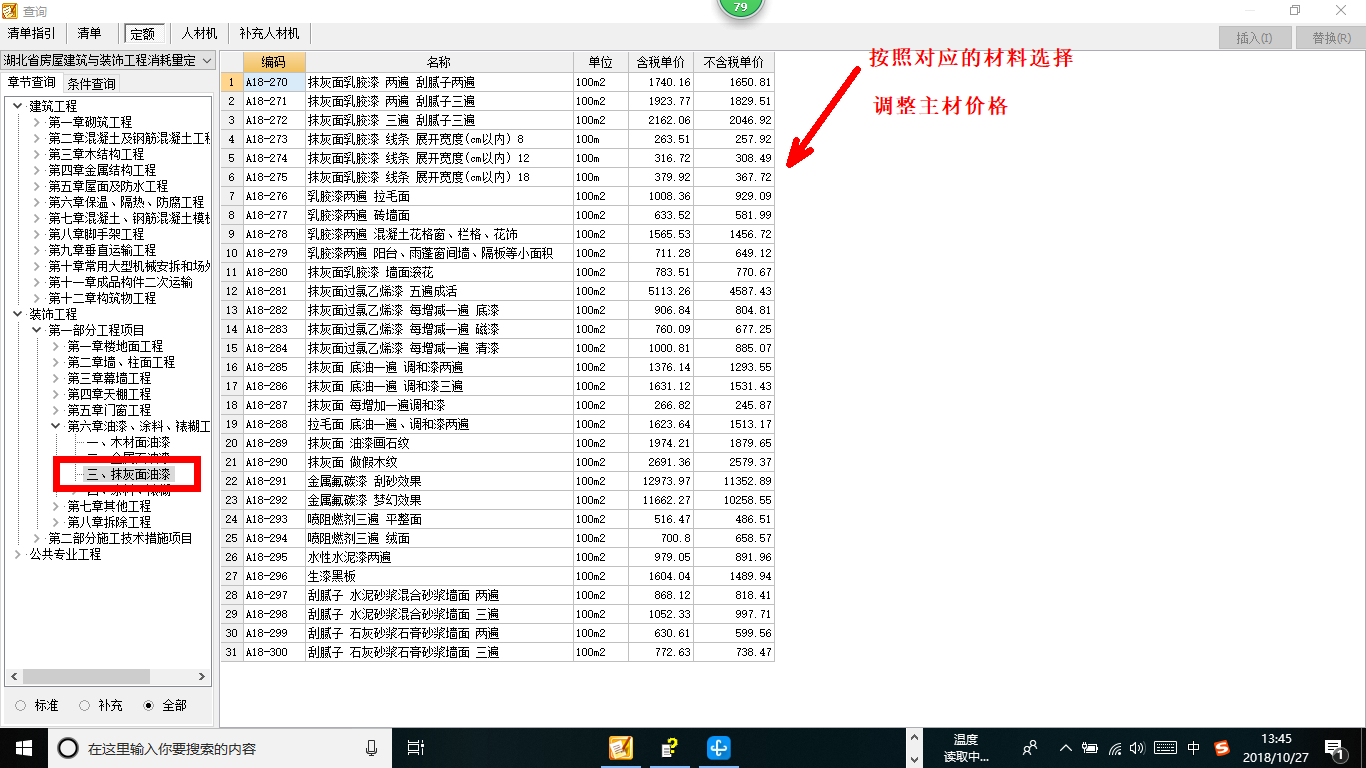Click the A18-300 code cell

point(273,652)
